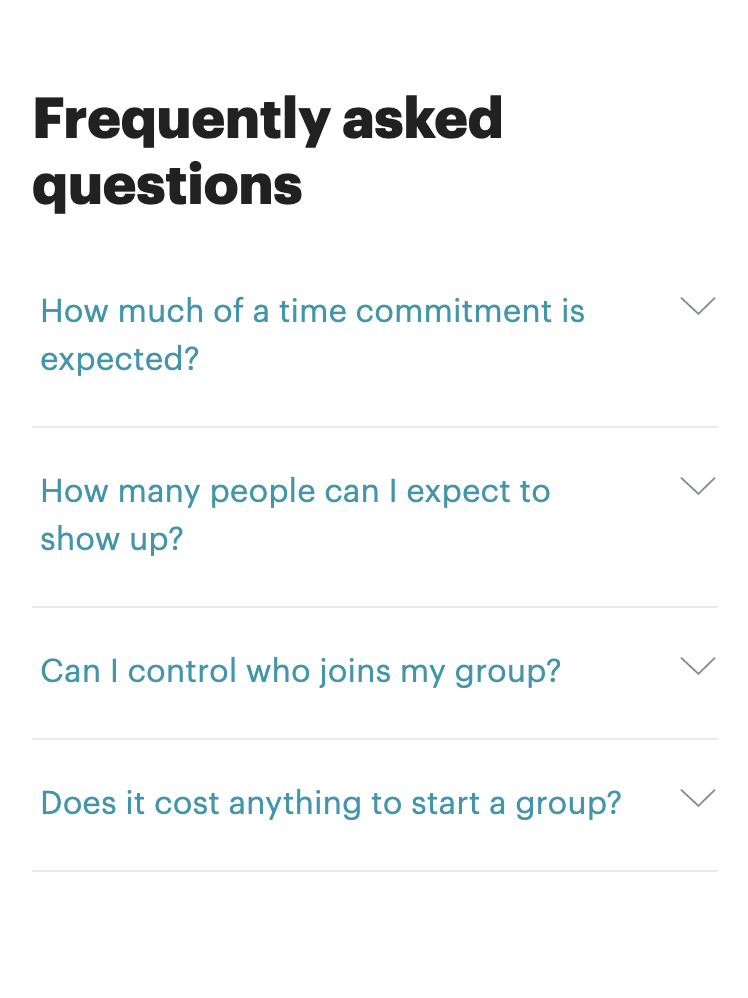Expand the time commitment question chevron

[698, 306]
